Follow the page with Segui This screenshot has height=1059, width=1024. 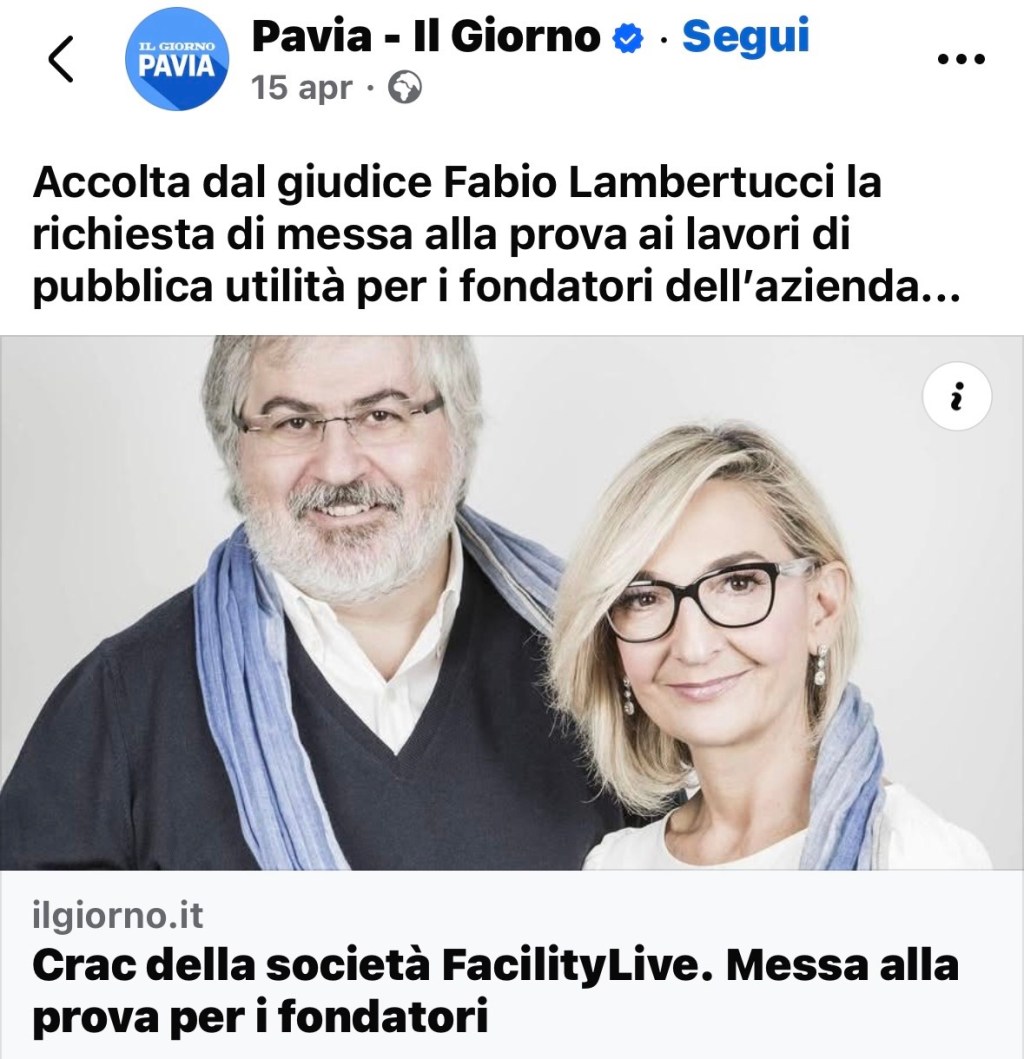pos(745,36)
